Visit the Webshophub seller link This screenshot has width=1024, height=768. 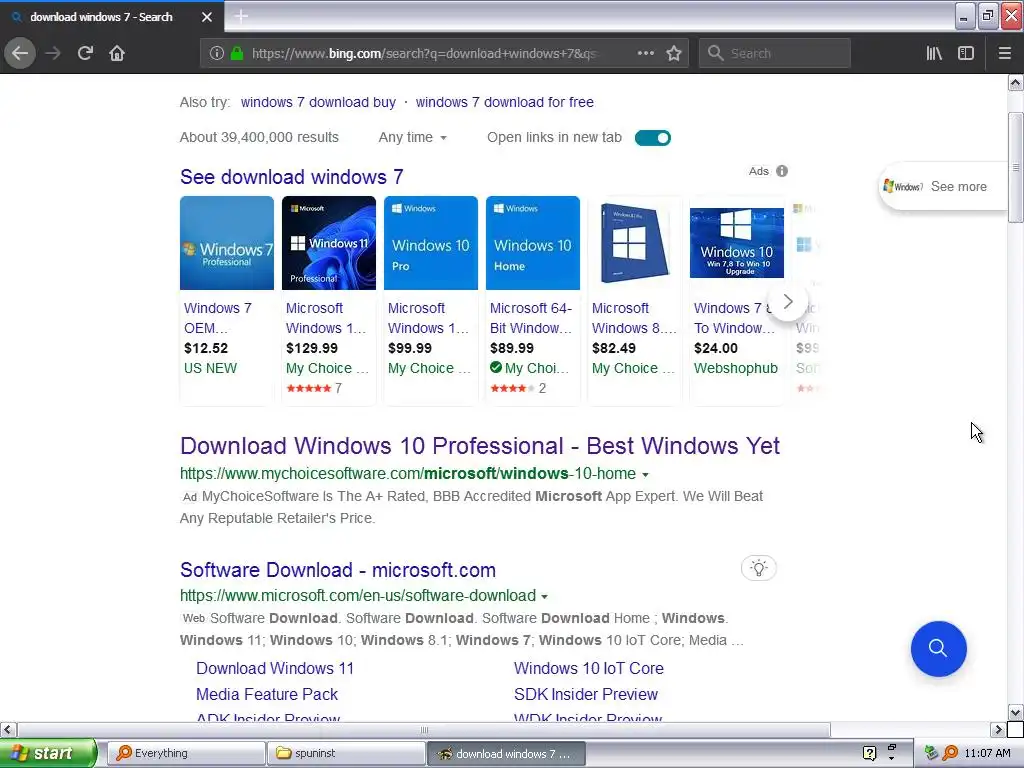735,368
